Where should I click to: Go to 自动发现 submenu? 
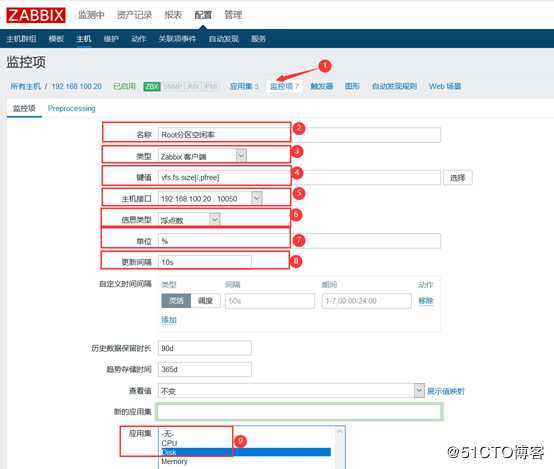pyautogui.click(x=223, y=39)
